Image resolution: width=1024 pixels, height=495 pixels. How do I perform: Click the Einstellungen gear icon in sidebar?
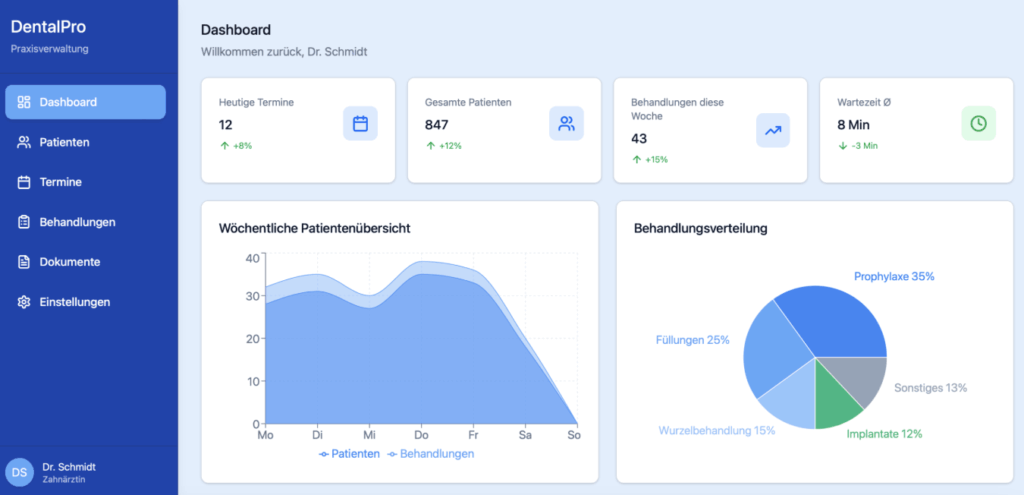[25, 302]
